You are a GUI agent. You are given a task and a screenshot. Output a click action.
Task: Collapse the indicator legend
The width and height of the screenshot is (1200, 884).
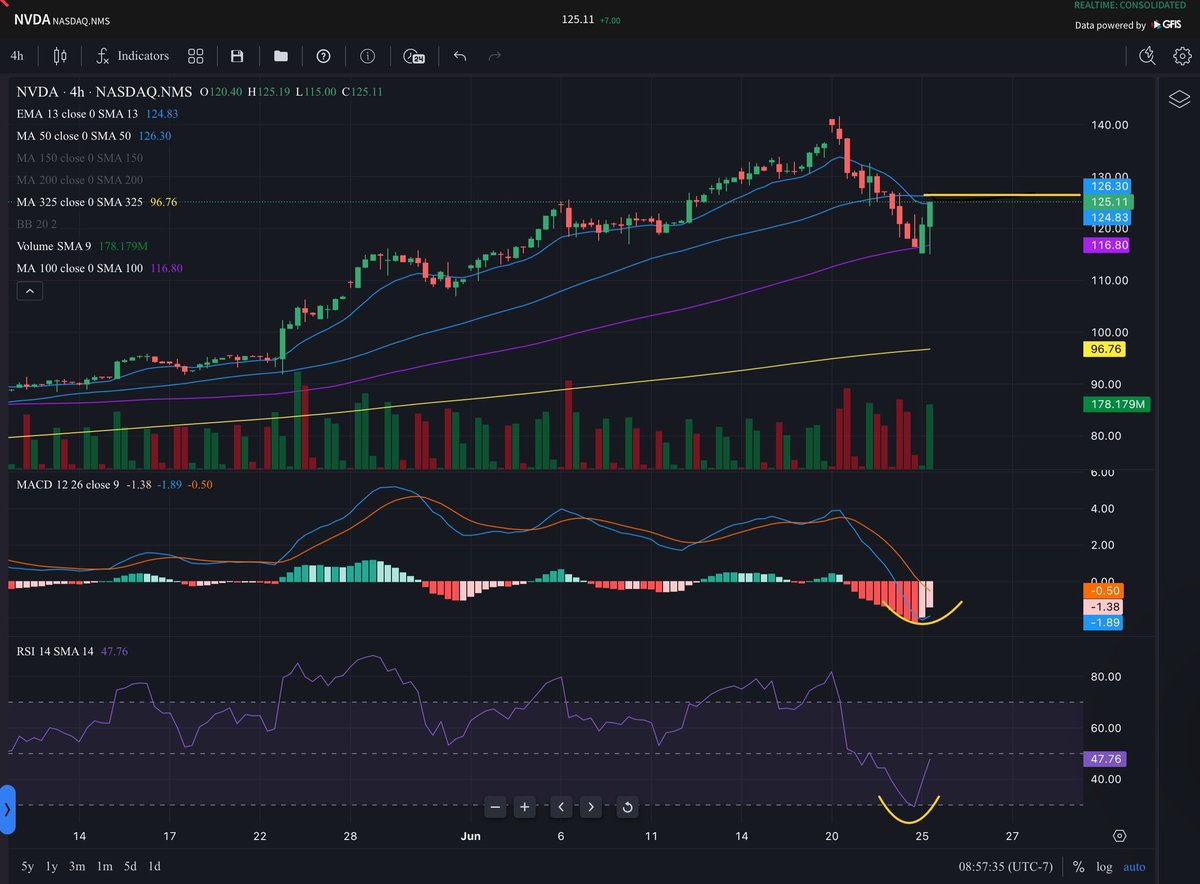[29, 291]
